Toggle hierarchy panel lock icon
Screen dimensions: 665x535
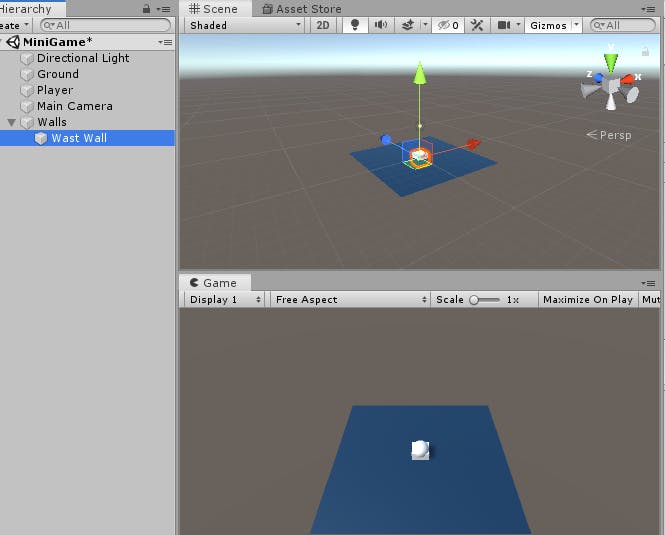click(x=146, y=8)
